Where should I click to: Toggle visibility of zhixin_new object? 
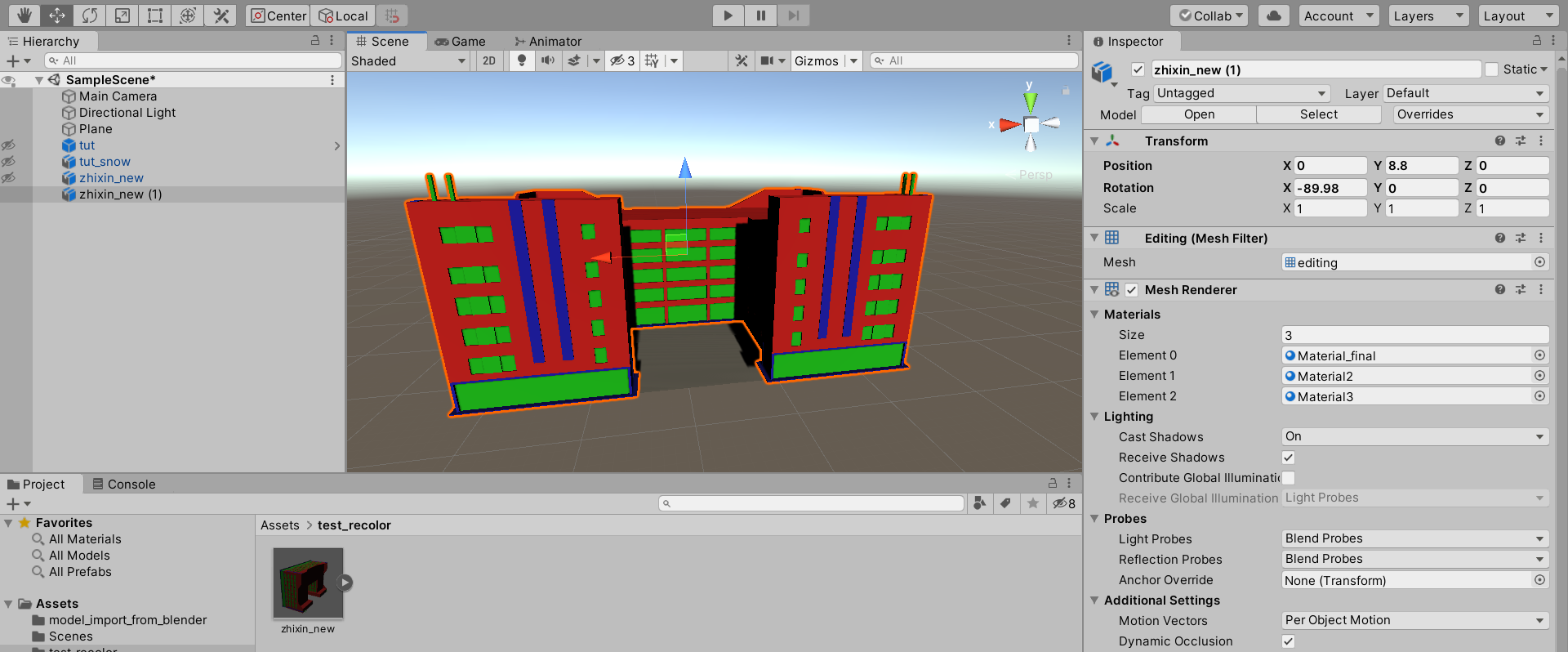click(9, 178)
